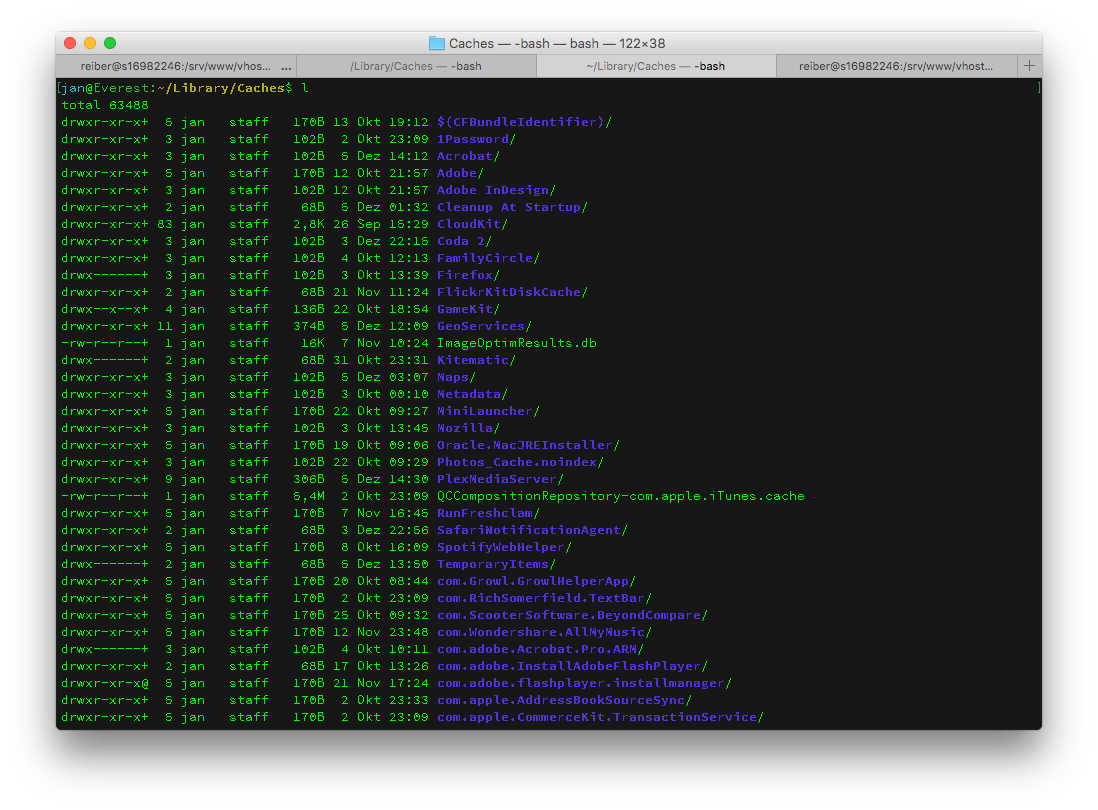Click the 26 Sep 15:29 date of CloudKit
The image size is (1098, 810).
coord(380,224)
